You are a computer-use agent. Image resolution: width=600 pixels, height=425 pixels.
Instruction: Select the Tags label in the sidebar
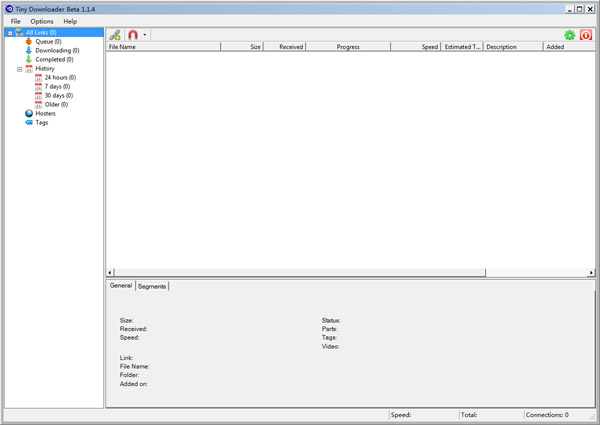[42, 122]
